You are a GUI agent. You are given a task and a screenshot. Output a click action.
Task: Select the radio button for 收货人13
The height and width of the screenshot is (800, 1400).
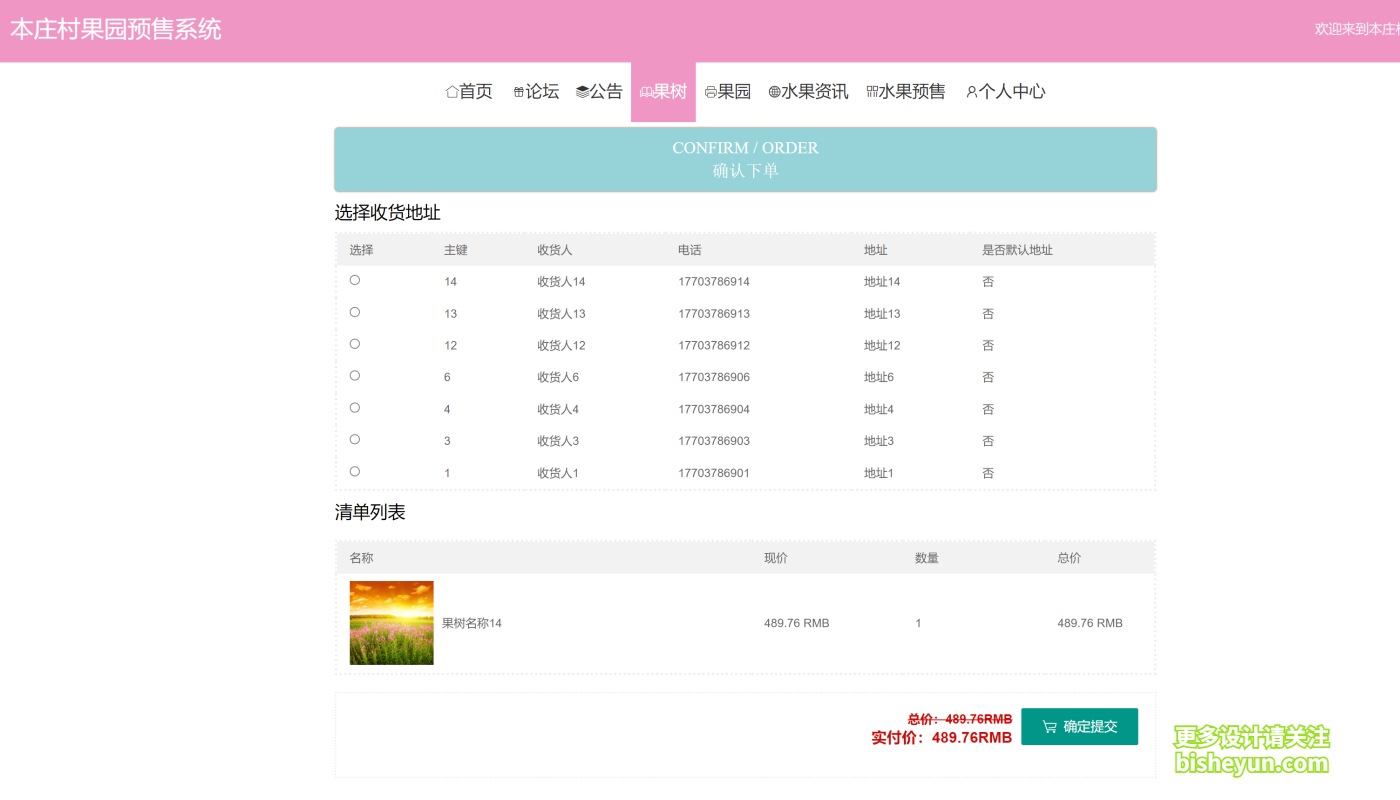click(355, 313)
